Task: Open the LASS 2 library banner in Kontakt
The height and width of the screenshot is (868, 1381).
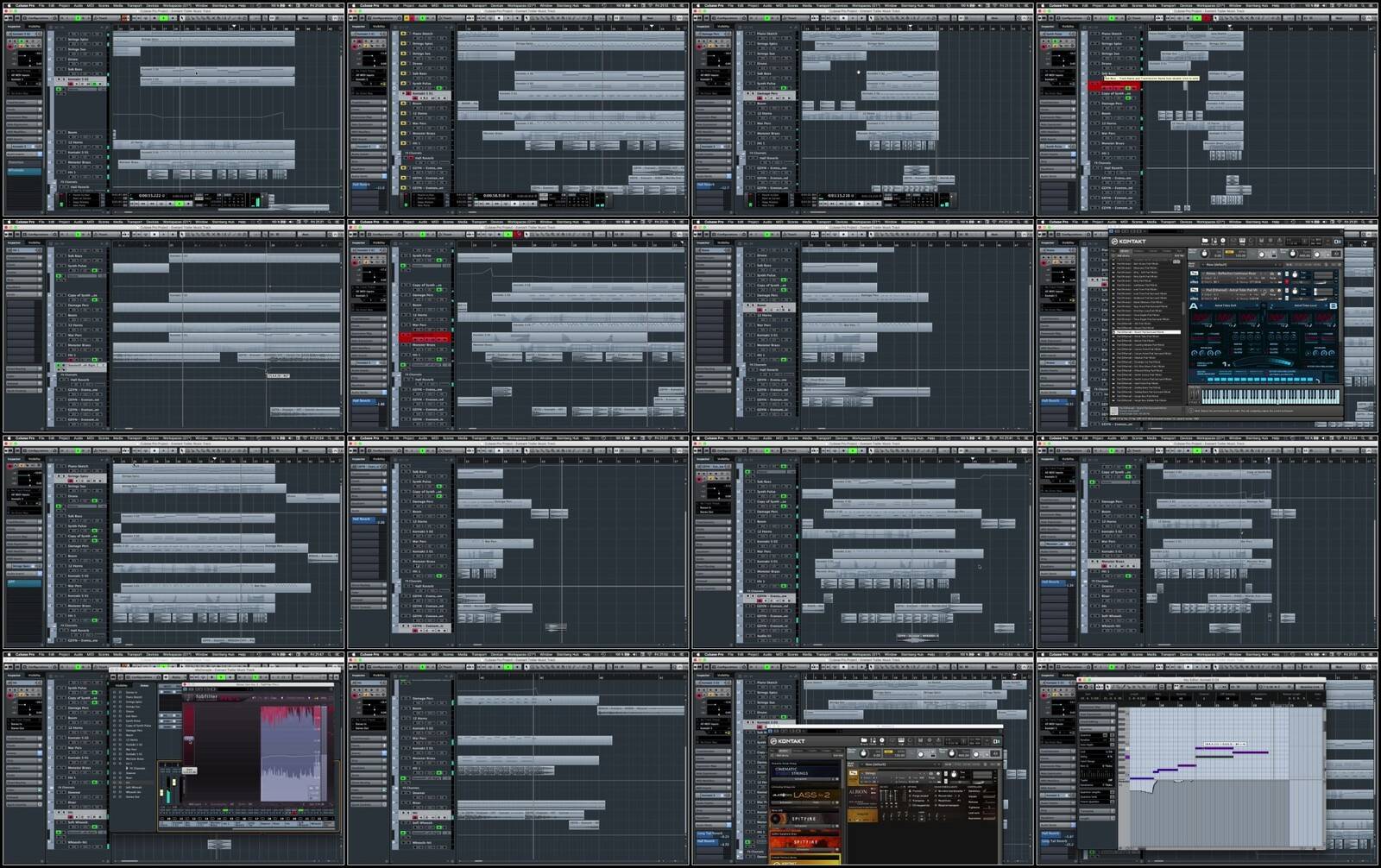Action: pos(804,795)
